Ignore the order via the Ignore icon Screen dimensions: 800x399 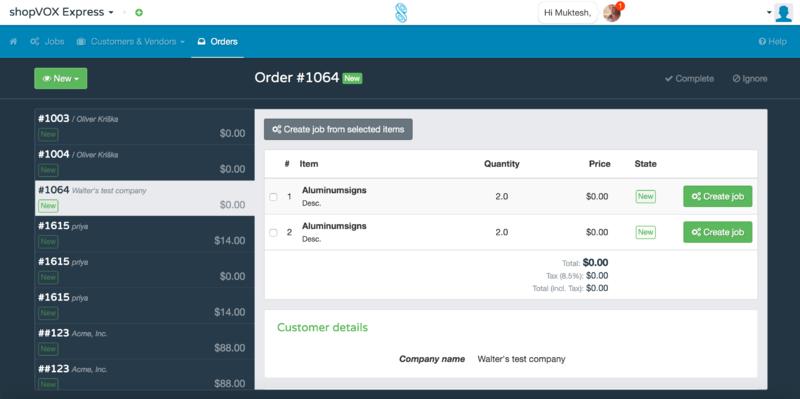[x=749, y=79]
